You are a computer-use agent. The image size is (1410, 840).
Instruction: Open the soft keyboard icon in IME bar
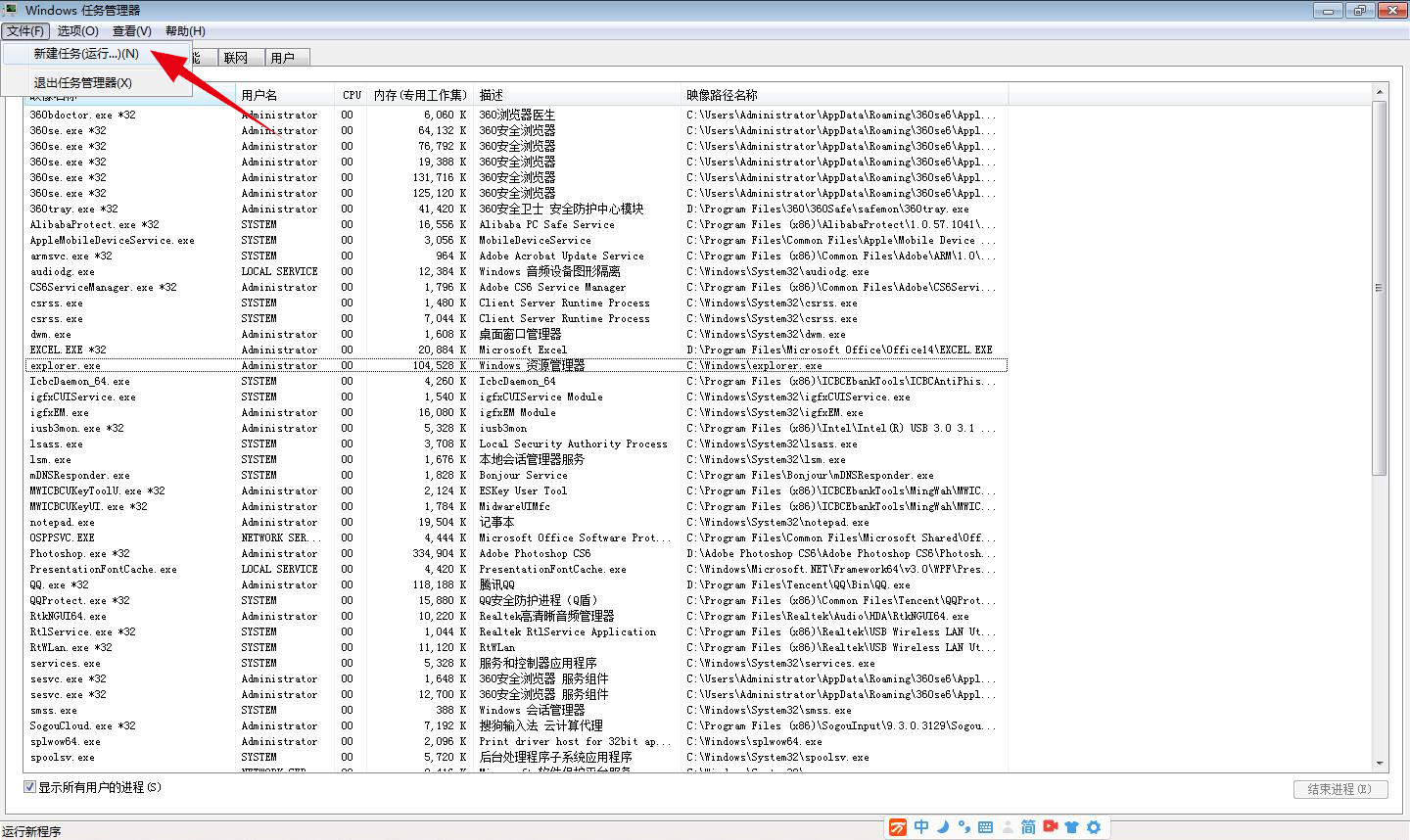click(985, 827)
